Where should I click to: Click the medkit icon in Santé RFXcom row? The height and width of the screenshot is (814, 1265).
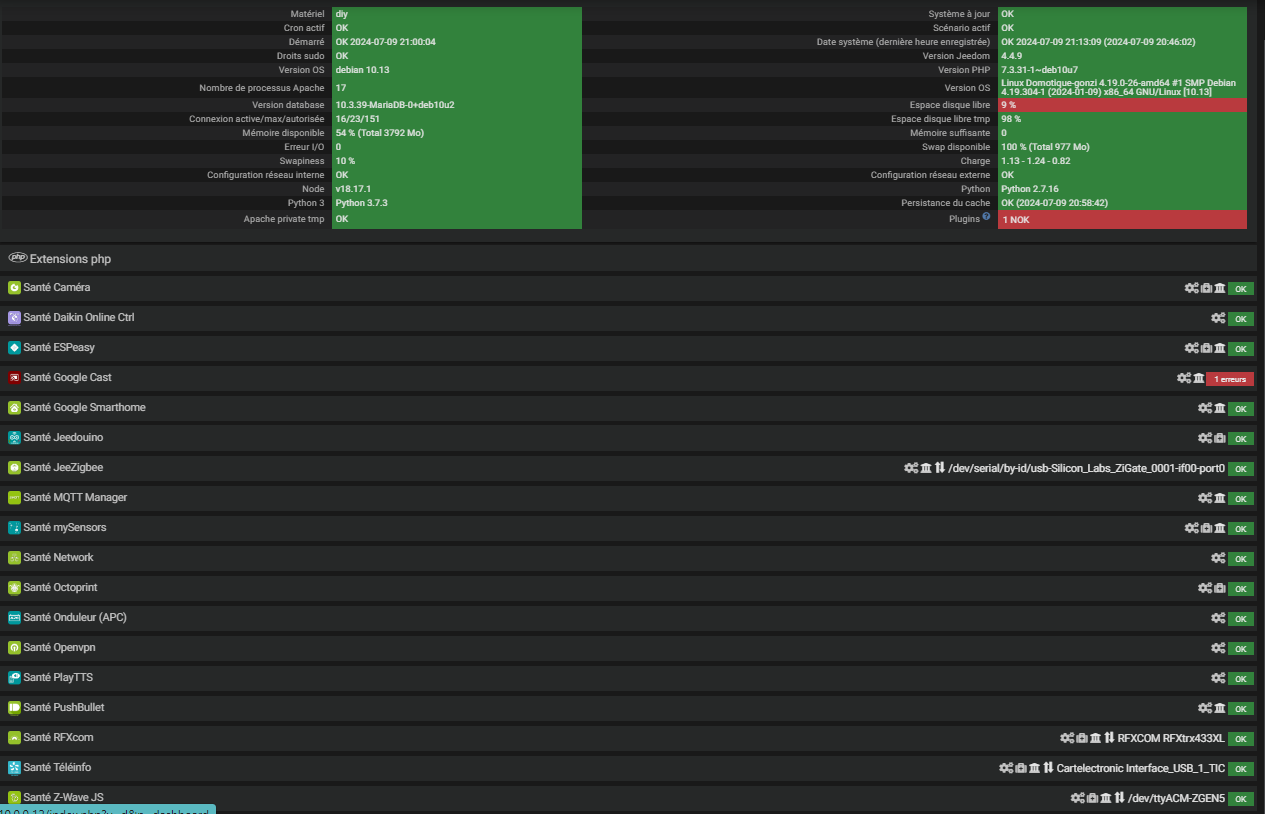(x=1082, y=738)
